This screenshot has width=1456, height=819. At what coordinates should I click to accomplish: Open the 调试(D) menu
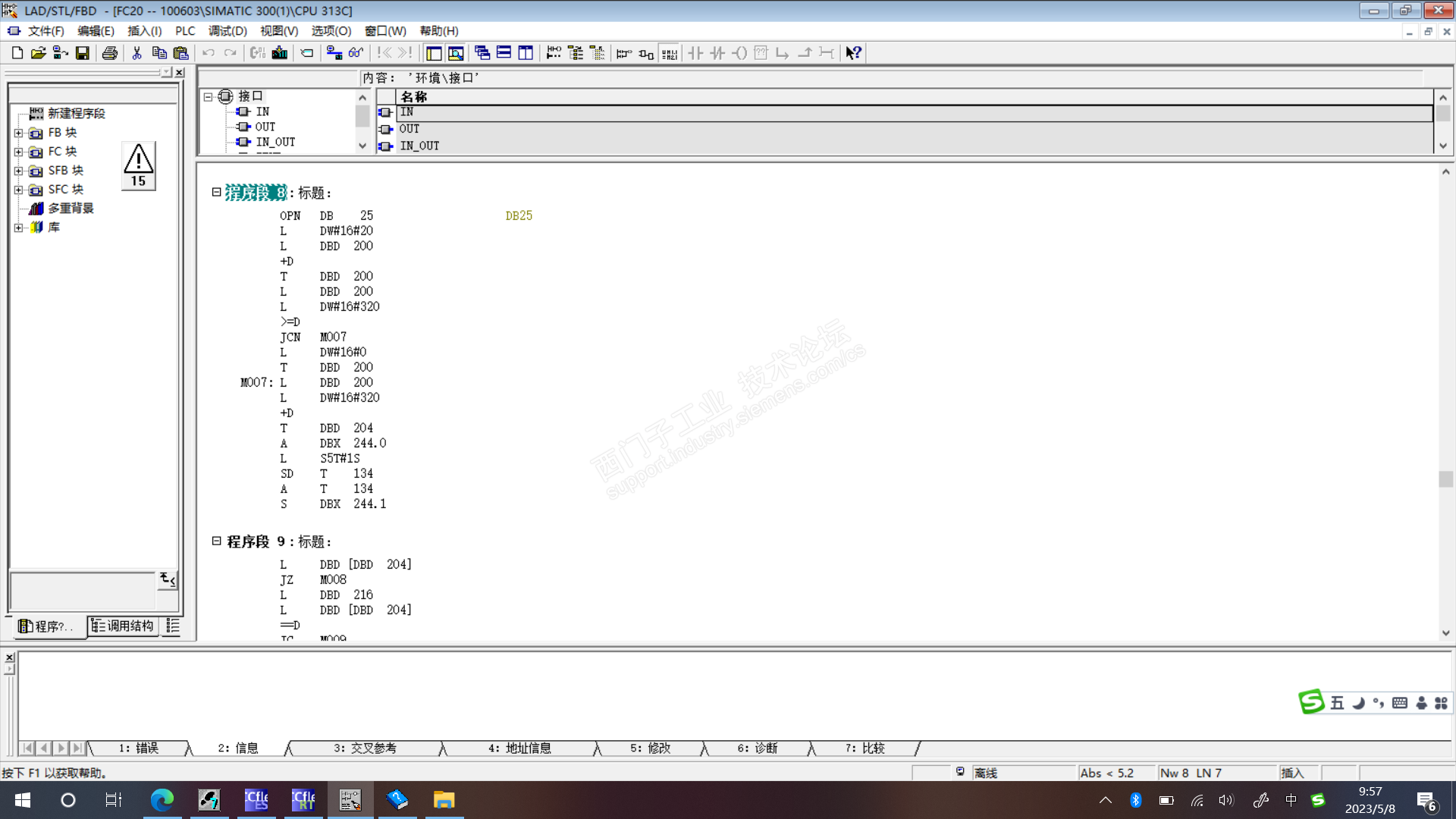click(x=227, y=31)
